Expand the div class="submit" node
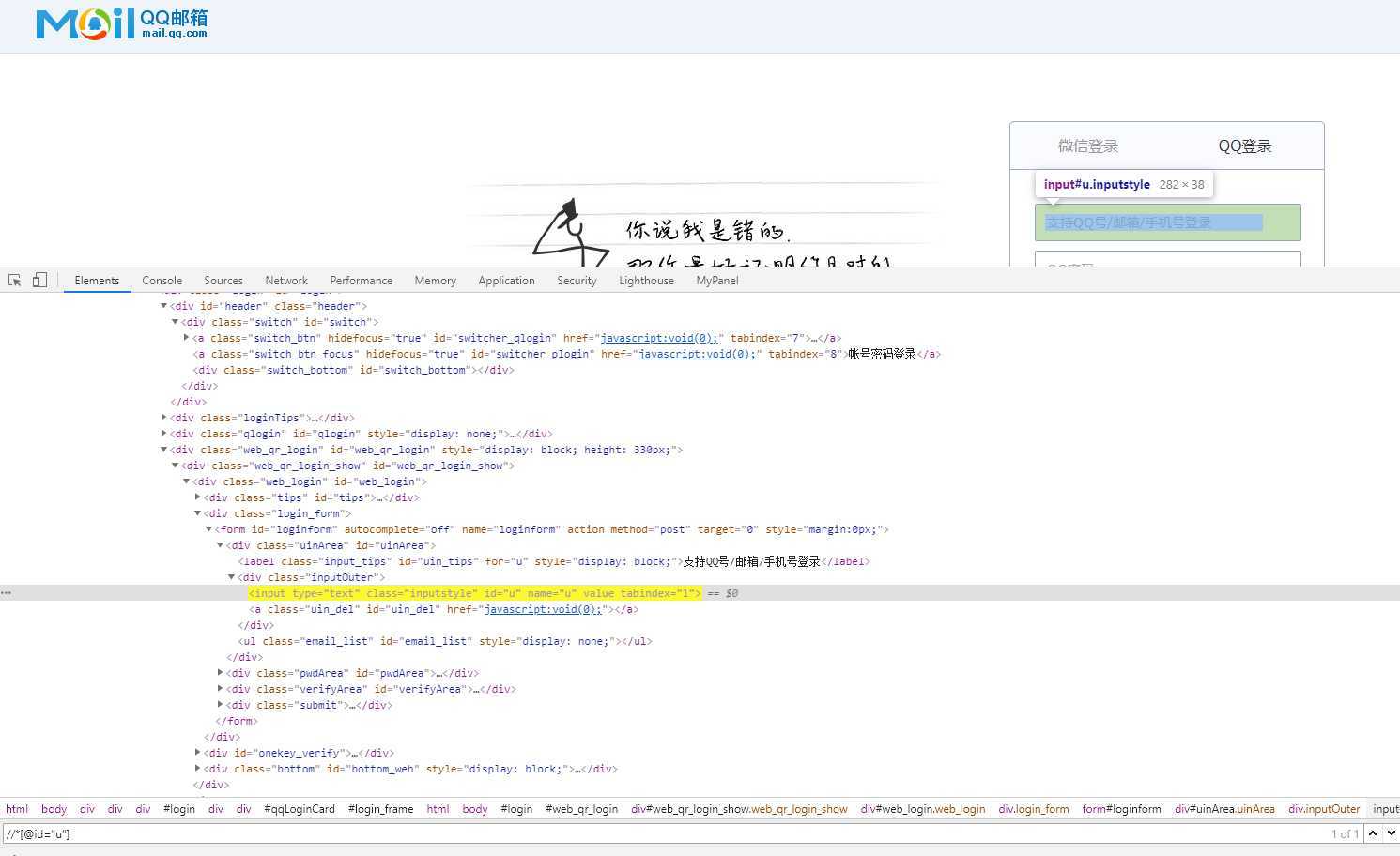1400x856 pixels. pyautogui.click(x=220, y=705)
